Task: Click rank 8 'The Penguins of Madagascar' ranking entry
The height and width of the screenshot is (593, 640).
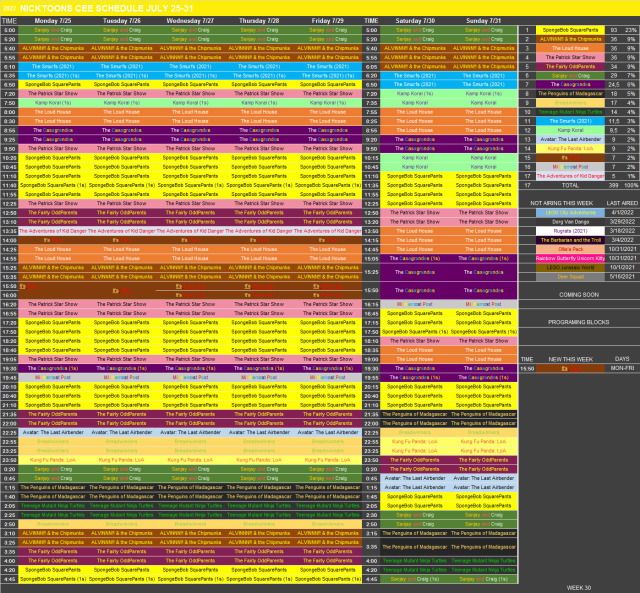Action: point(570,94)
